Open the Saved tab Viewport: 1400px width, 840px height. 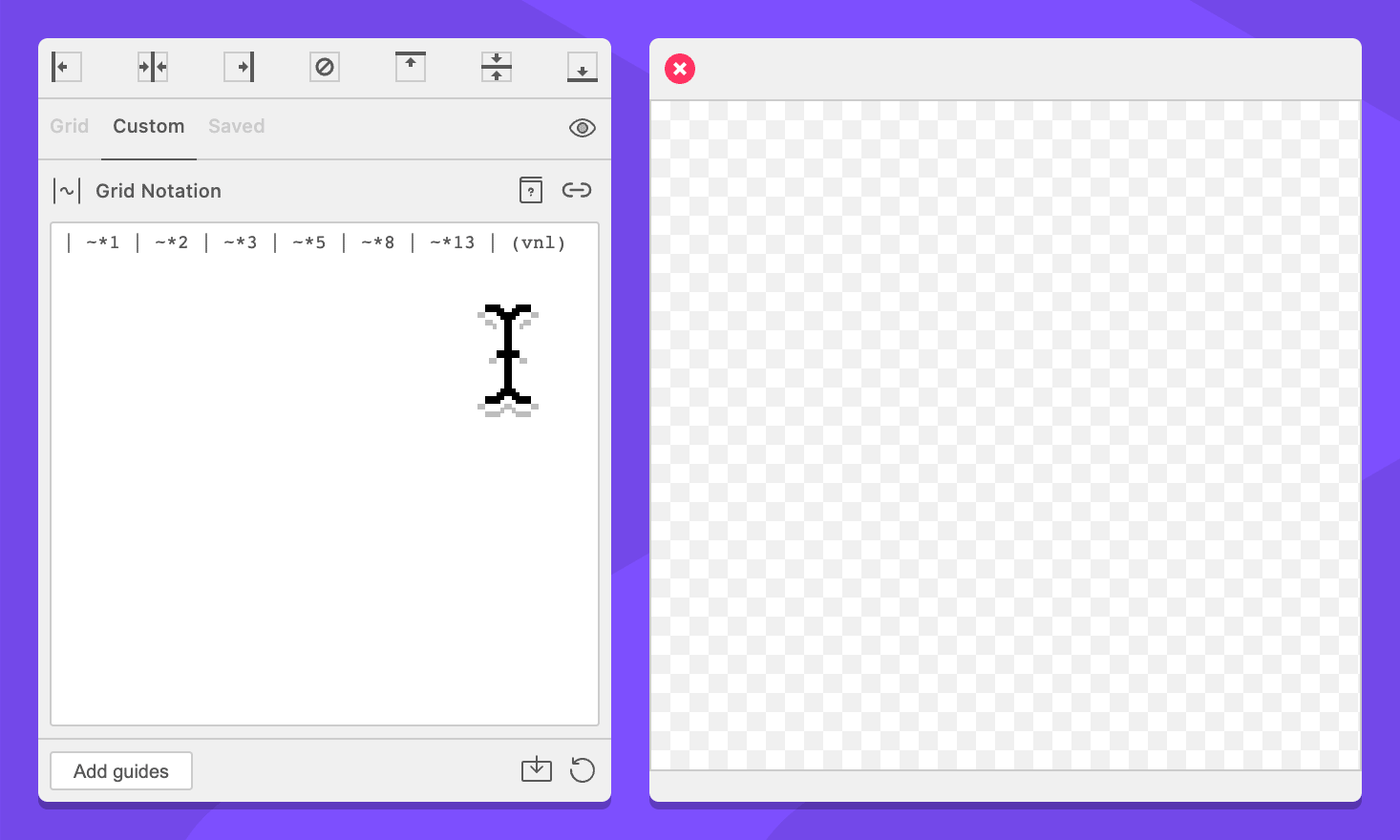tap(236, 126)
